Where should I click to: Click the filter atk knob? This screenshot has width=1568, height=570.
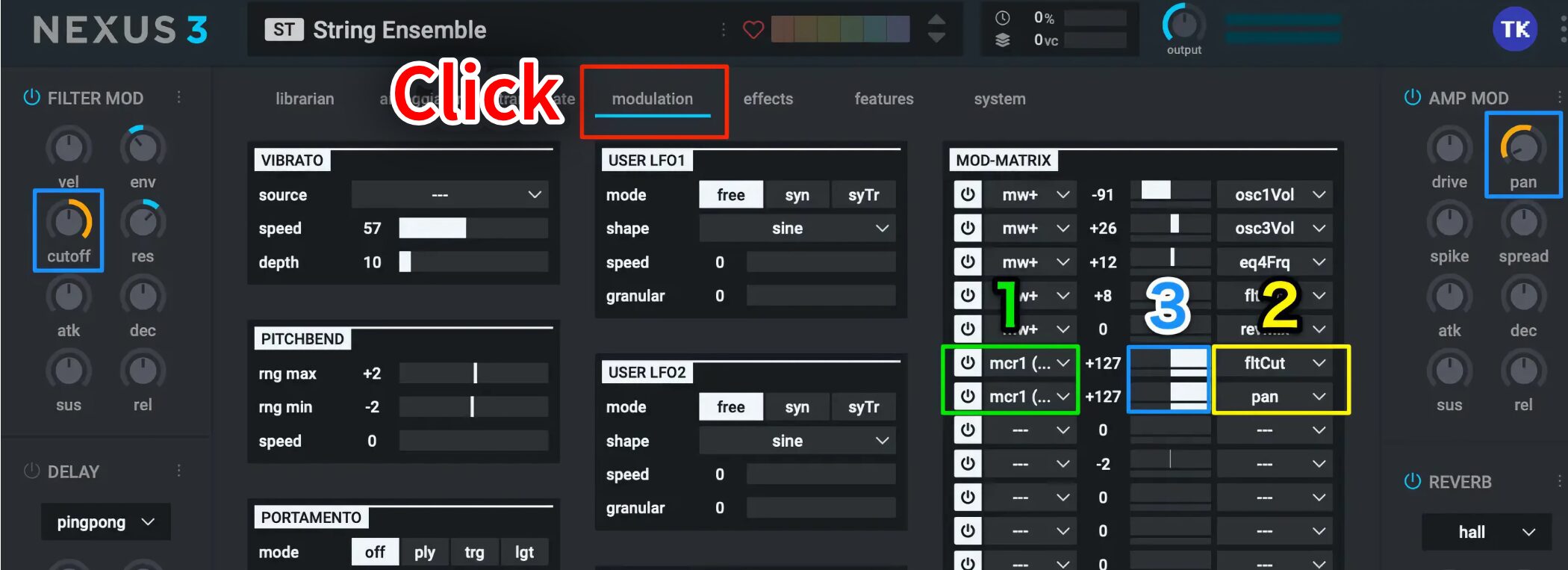click(x=69, y=297)
